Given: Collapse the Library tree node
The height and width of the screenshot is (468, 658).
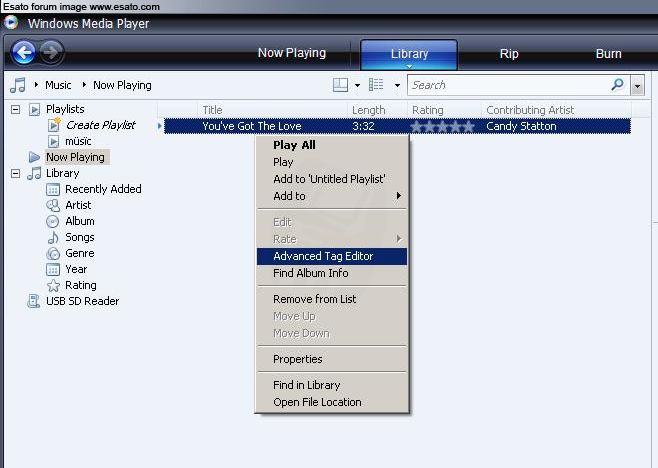Looking at the screenshot, I should click(x=16, y=173).
